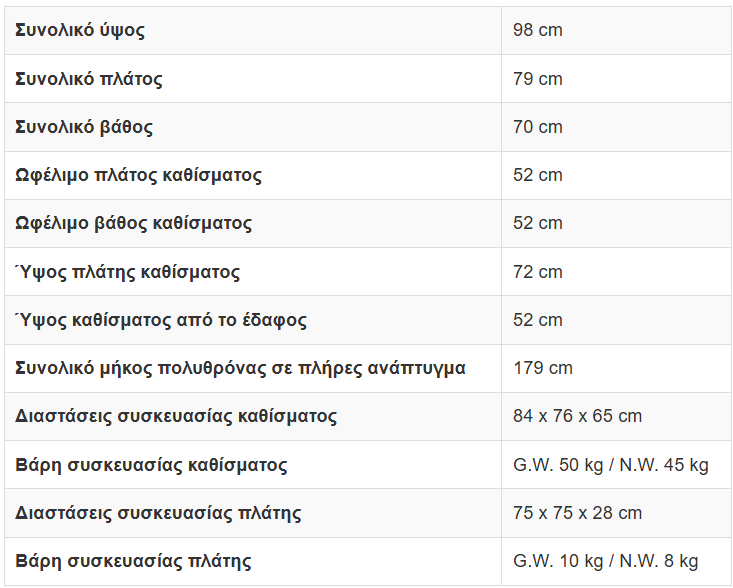Select the '72 cm' value
Screen dimensions: 733x588
click(537, 272)
